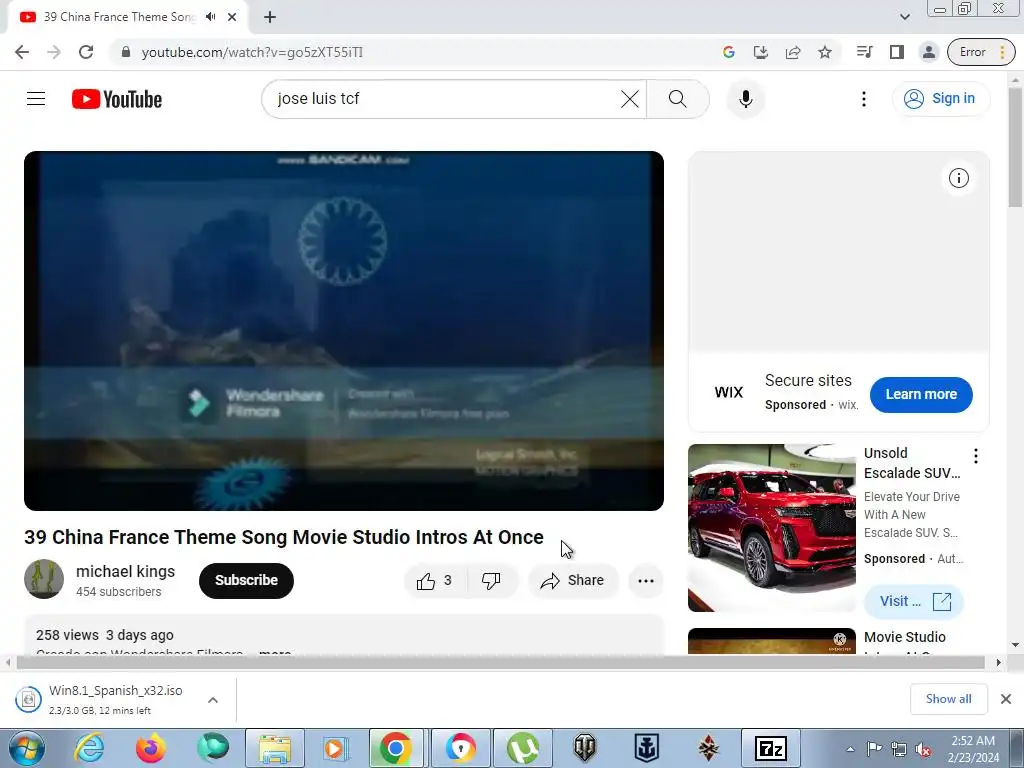The image size is (1024, 768).
Task: Open the Chrome profile avatar
Action: click(x=929, y=52)
